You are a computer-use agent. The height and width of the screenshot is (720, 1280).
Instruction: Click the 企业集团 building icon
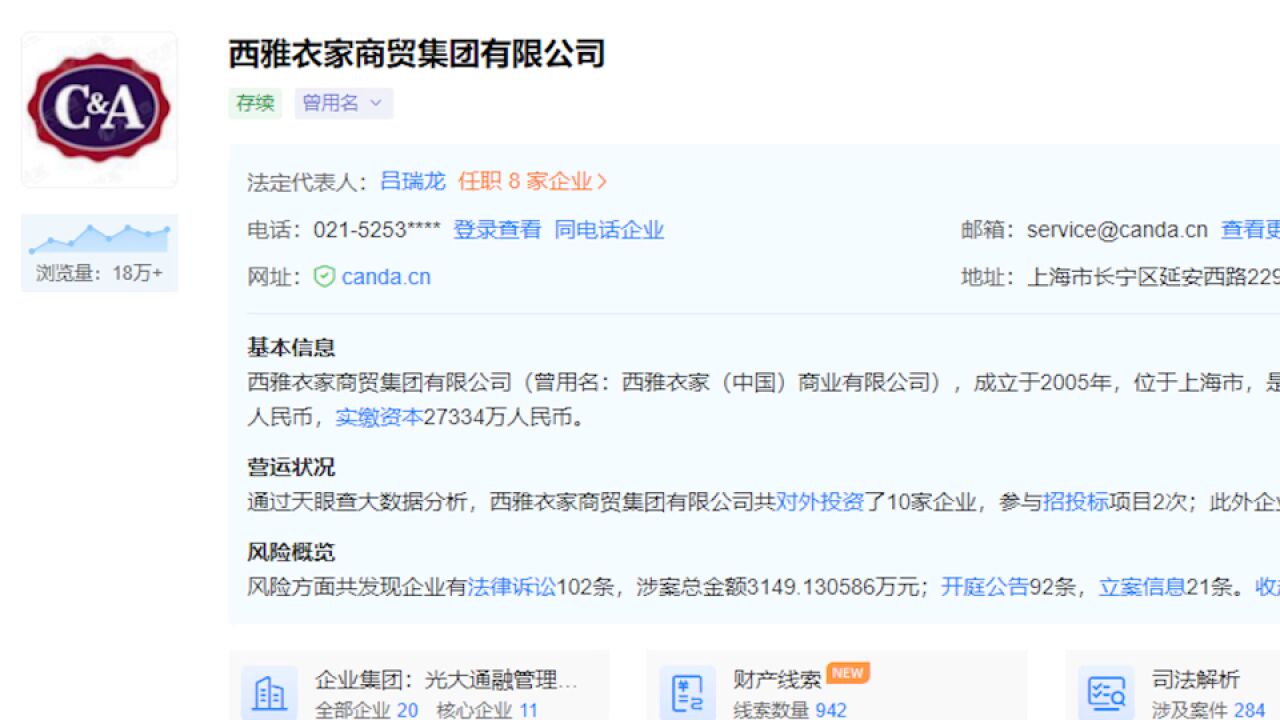tap(269, 693)
